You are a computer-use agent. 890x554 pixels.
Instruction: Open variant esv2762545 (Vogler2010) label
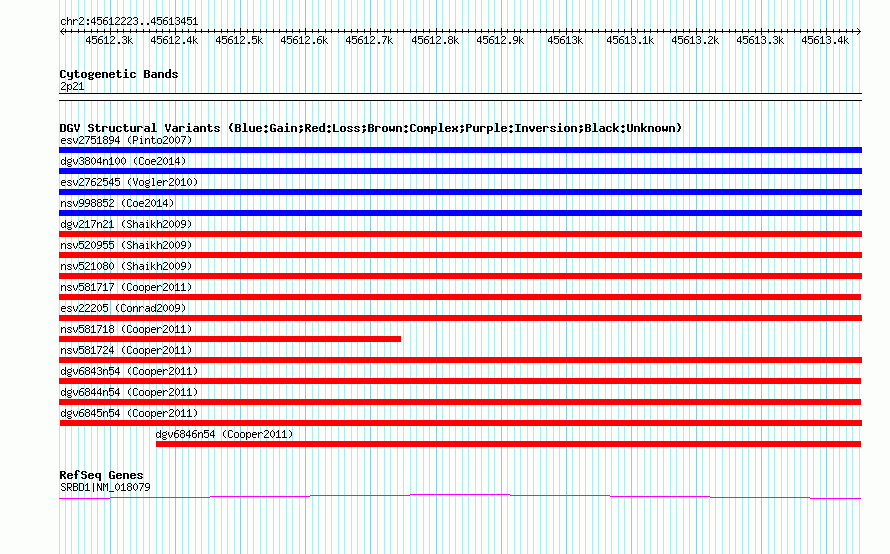point(129,182)
